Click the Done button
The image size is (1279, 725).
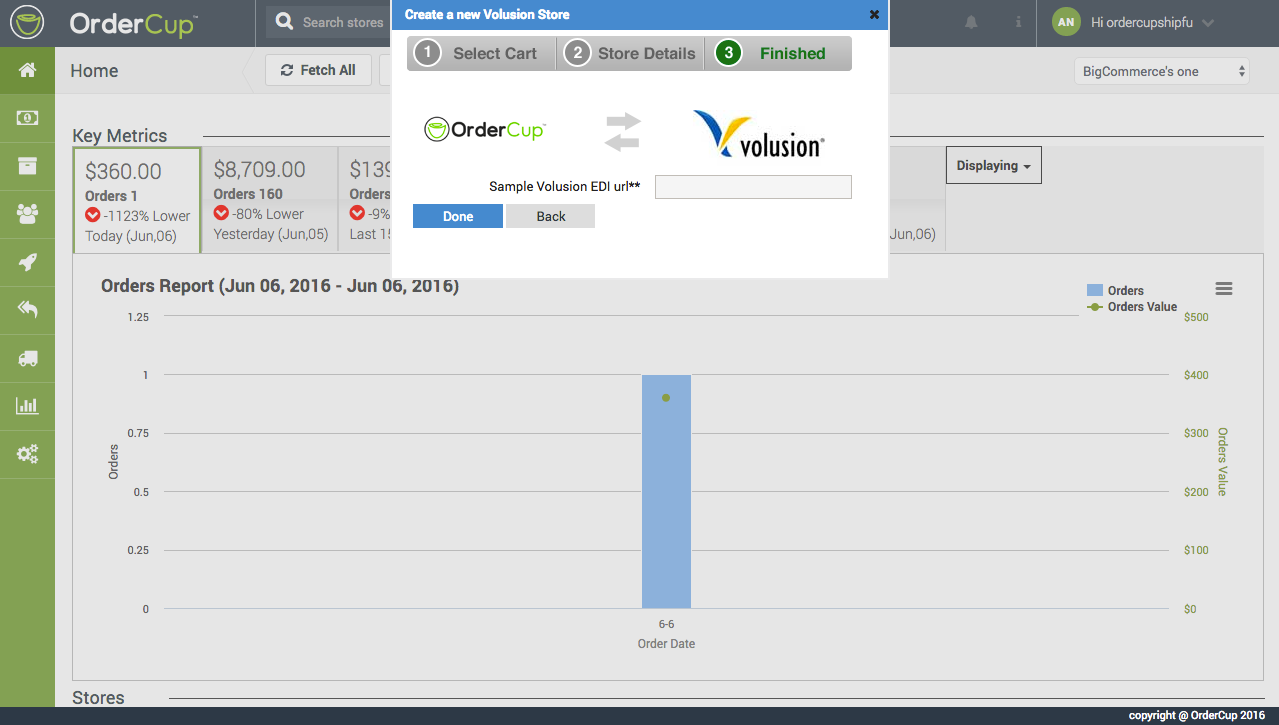tap(458, 216)
